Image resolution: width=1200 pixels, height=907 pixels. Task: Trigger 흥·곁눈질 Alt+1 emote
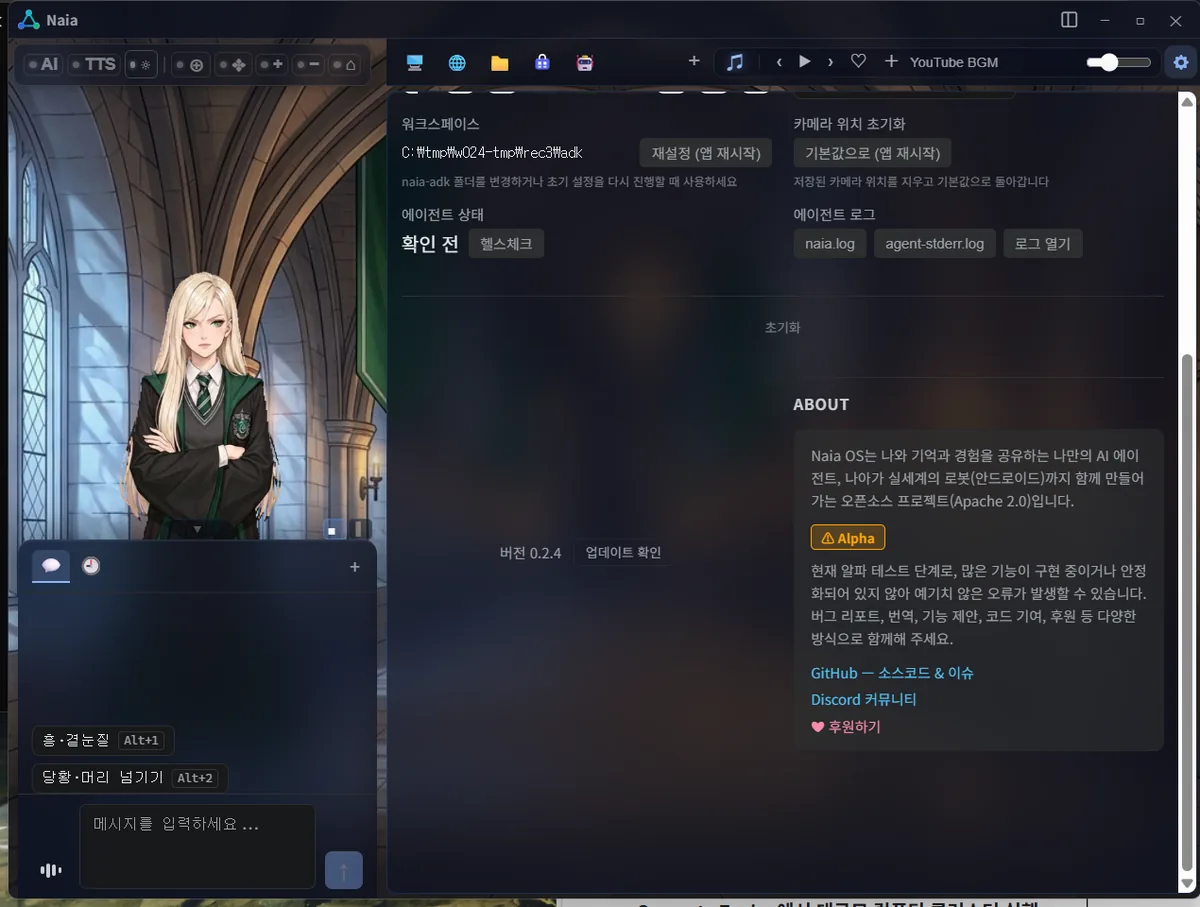click(x=103, y=741)
